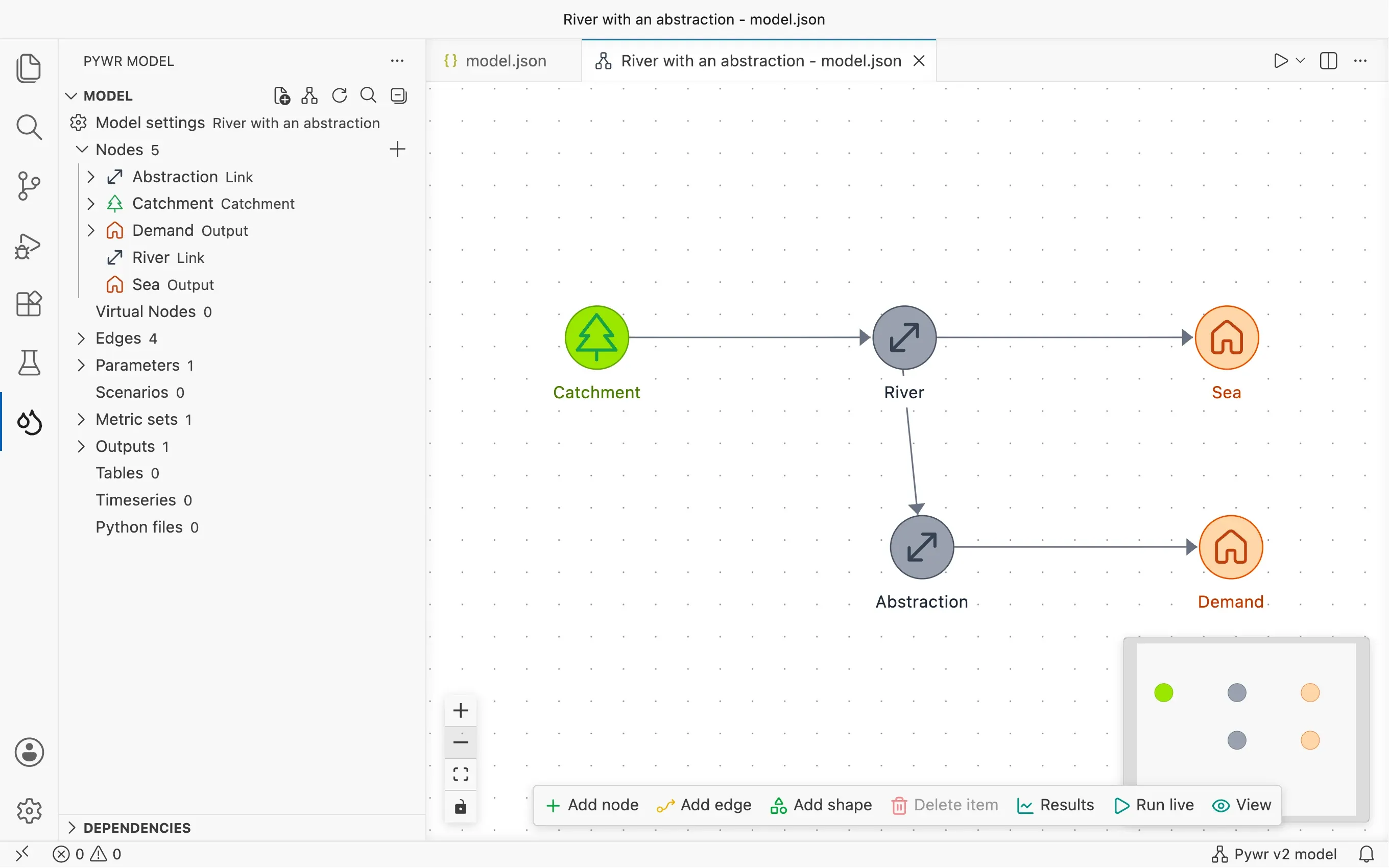Image resolution: width=1389 pixels, height=868 pixels.
Task: Zoom out on the schematic canvas
Action: pos(460,742)
